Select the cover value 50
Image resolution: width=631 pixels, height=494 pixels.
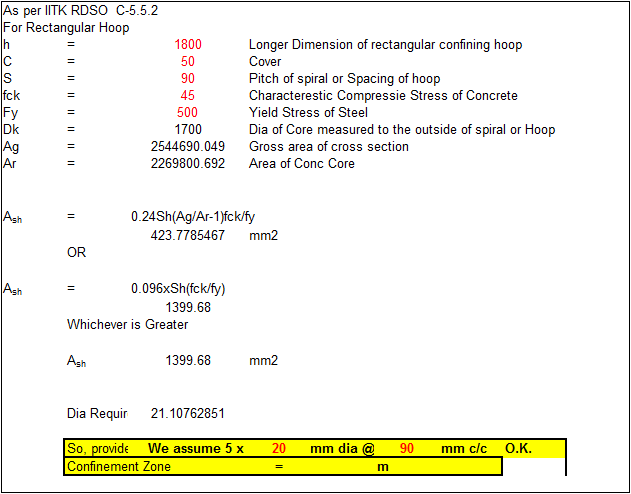pos(188,62)
